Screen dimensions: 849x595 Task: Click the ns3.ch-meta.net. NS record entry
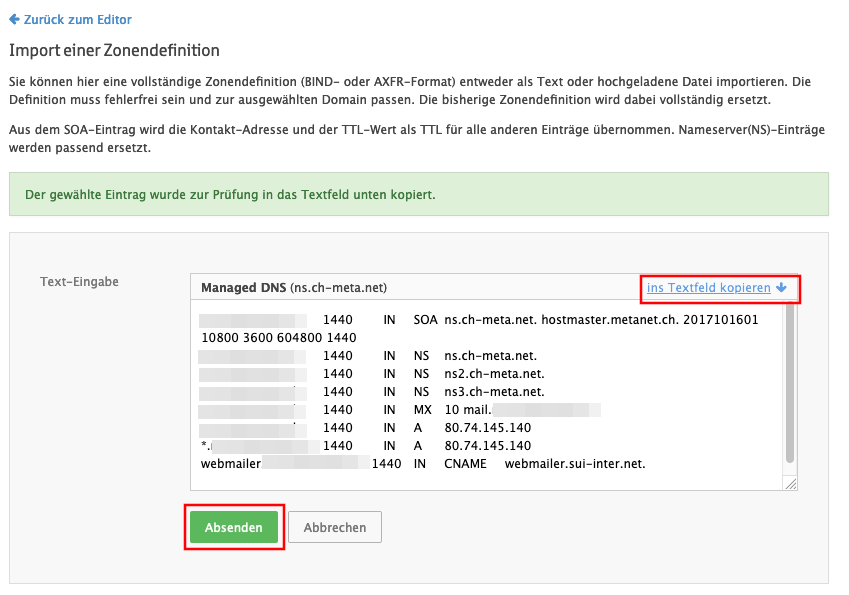(x=494, y=391)
